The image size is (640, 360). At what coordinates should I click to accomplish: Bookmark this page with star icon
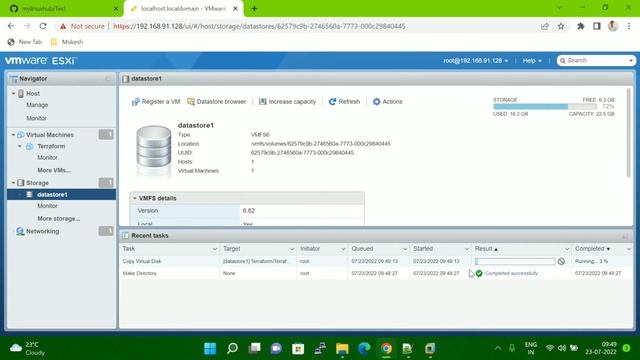point(561,26)
